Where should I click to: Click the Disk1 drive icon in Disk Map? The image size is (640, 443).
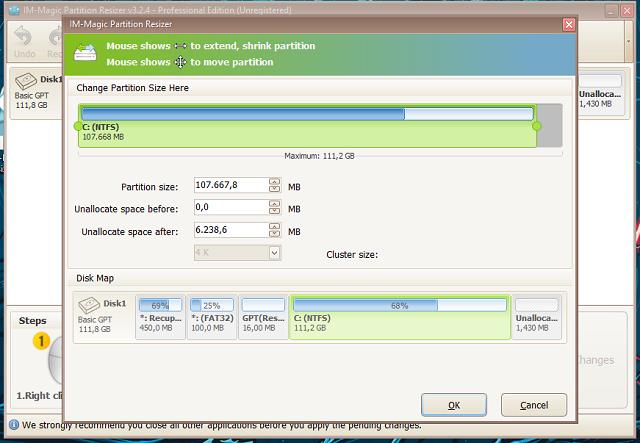point(89,305)
